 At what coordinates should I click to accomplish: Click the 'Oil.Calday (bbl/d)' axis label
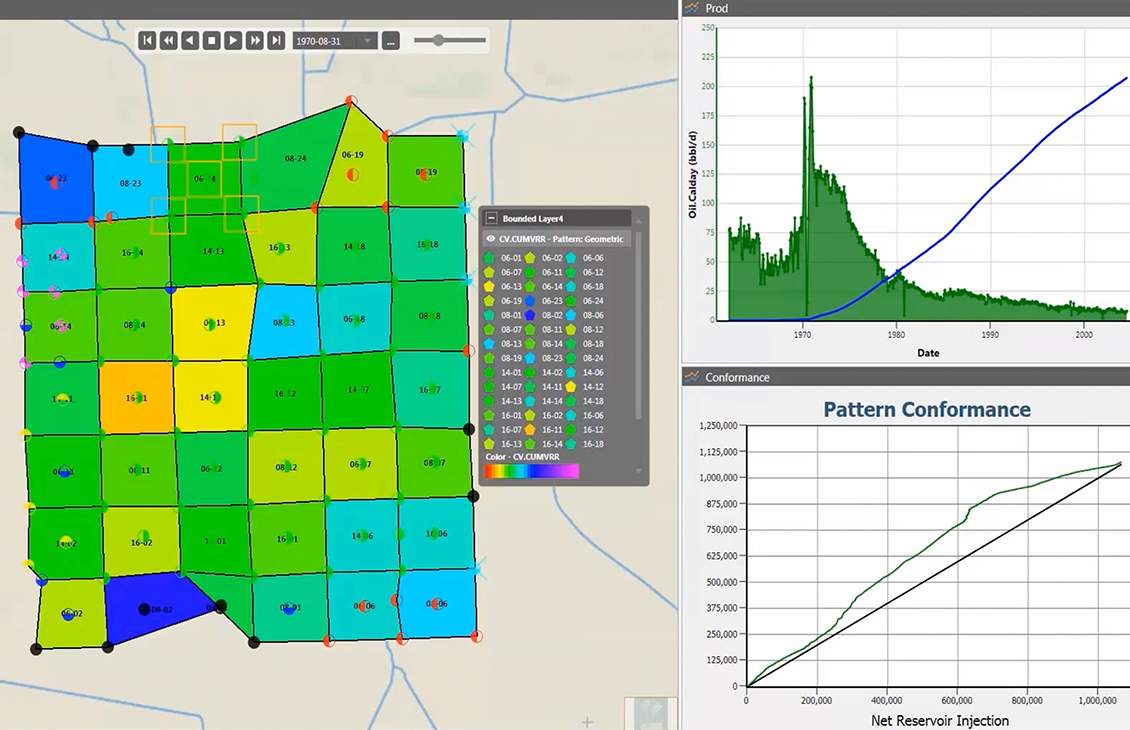(693, 174)
